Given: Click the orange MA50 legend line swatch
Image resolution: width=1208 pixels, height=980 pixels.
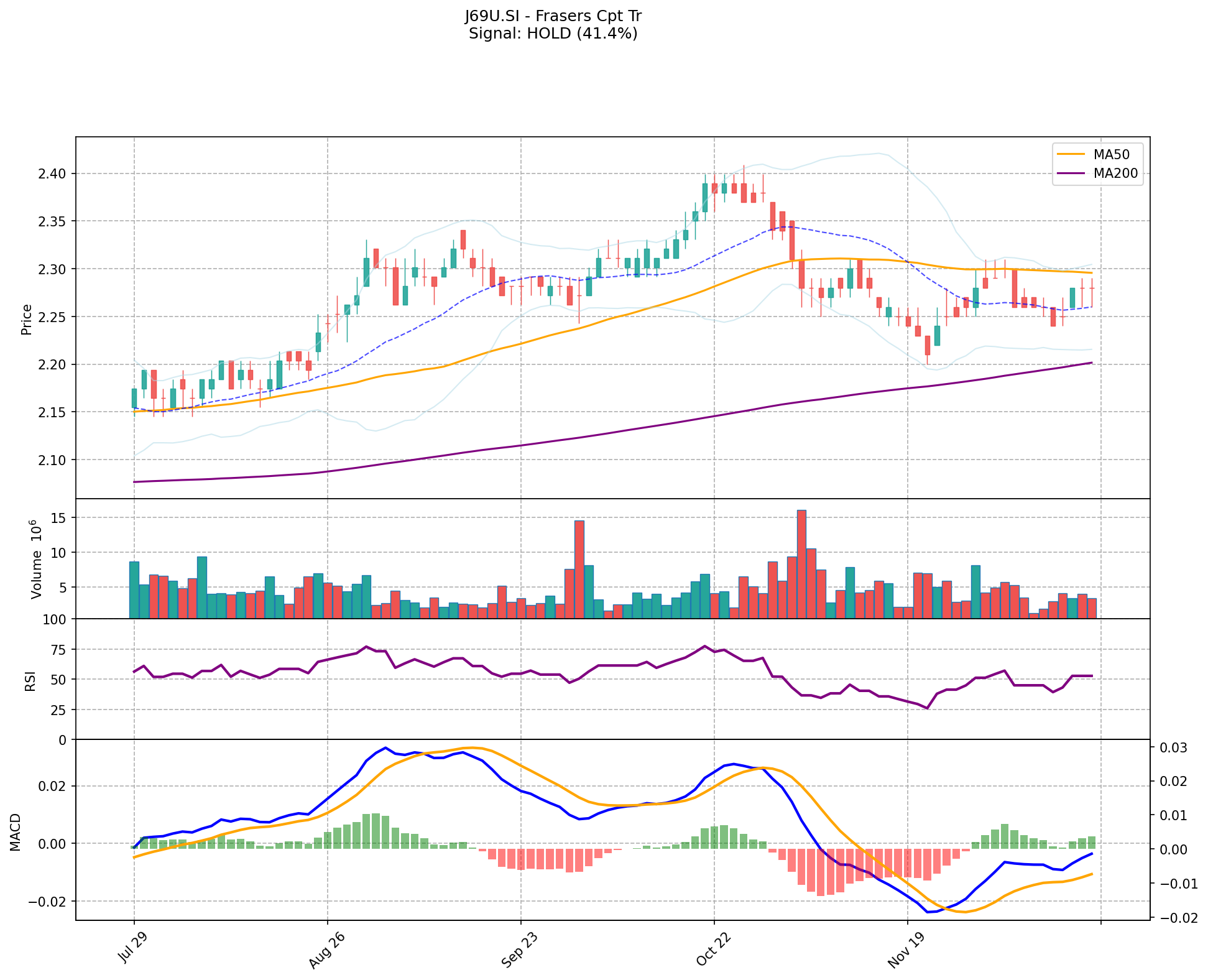Looking at the screenshot, I should click(x=1071, y=154).
